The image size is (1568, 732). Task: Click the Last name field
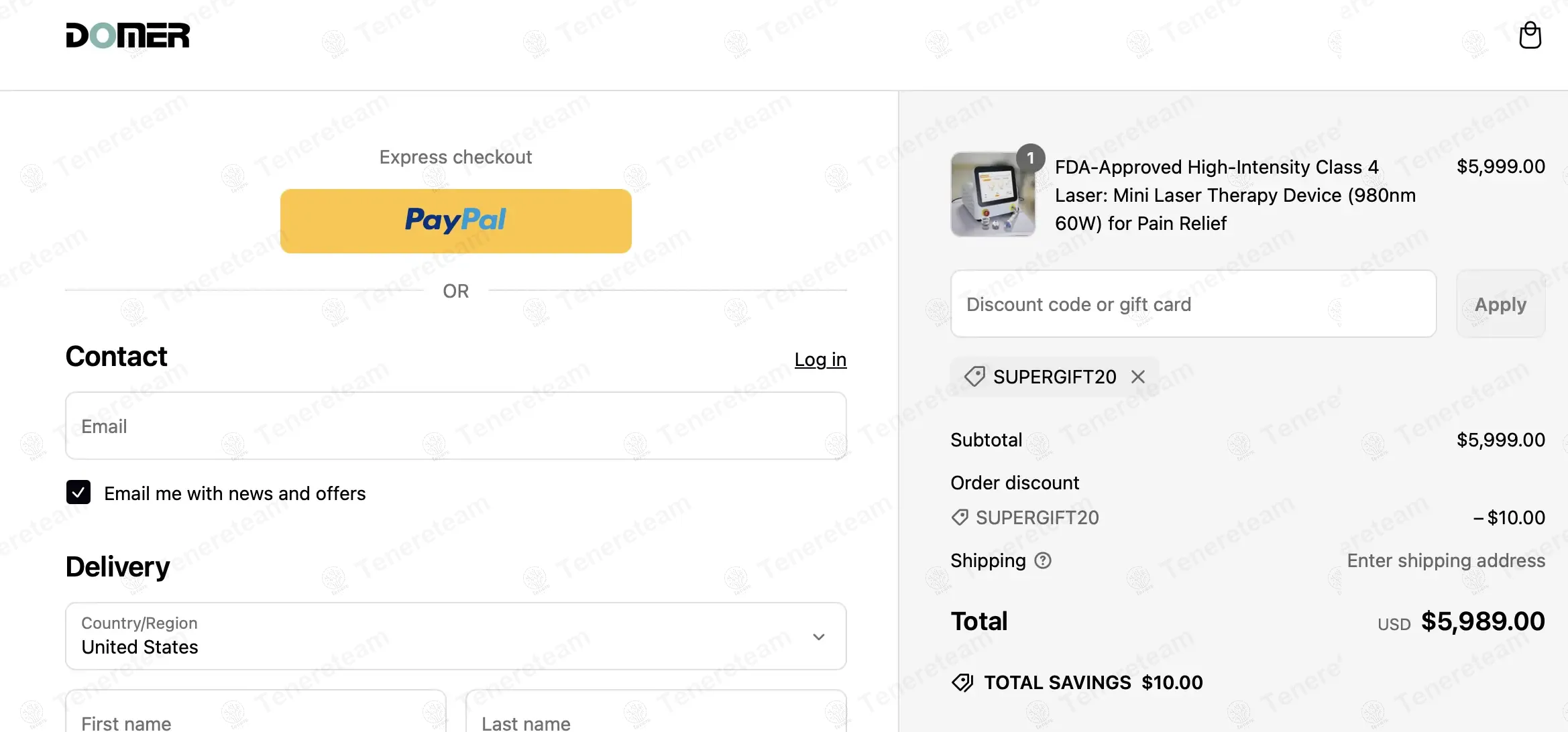[656, 717]
